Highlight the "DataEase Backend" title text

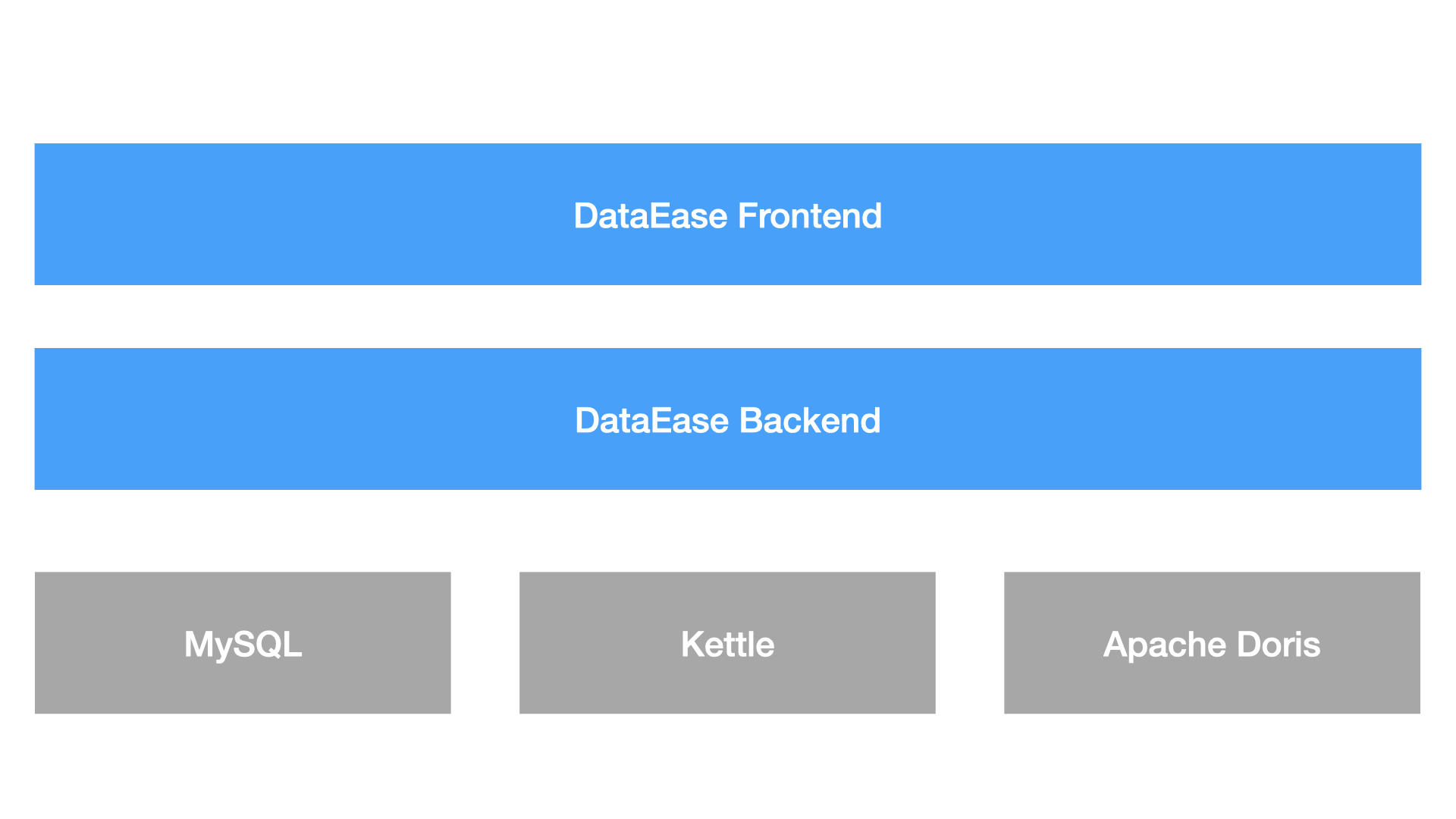[727, 421]
